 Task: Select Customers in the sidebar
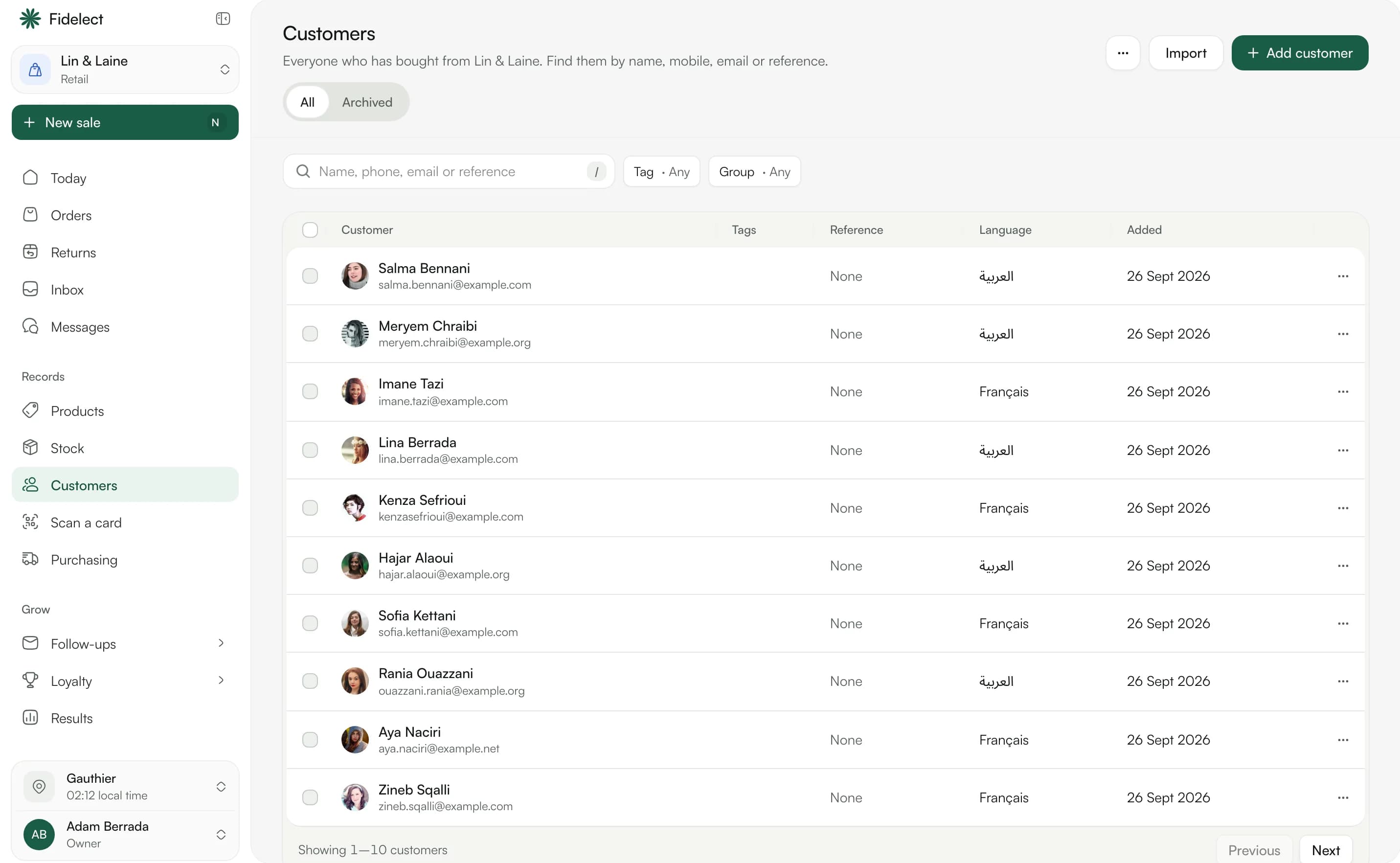(x=125, y=485)
